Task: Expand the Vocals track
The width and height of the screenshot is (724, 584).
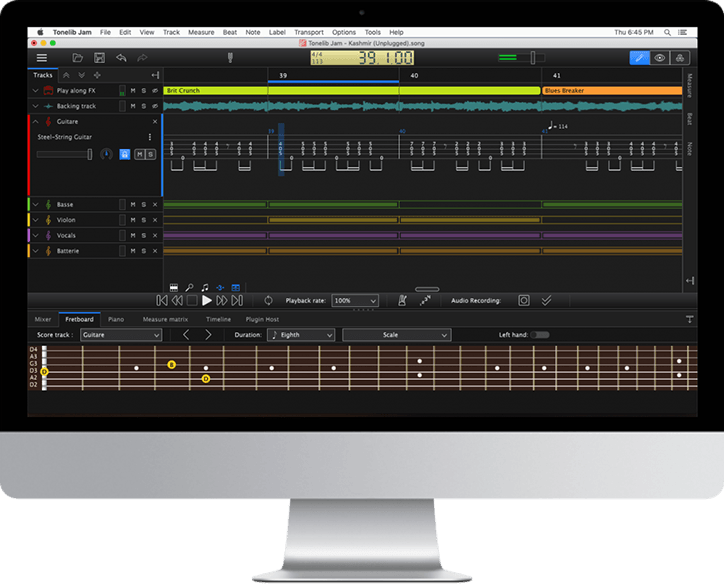Action: pyautogui.click(x=36, y=235)
